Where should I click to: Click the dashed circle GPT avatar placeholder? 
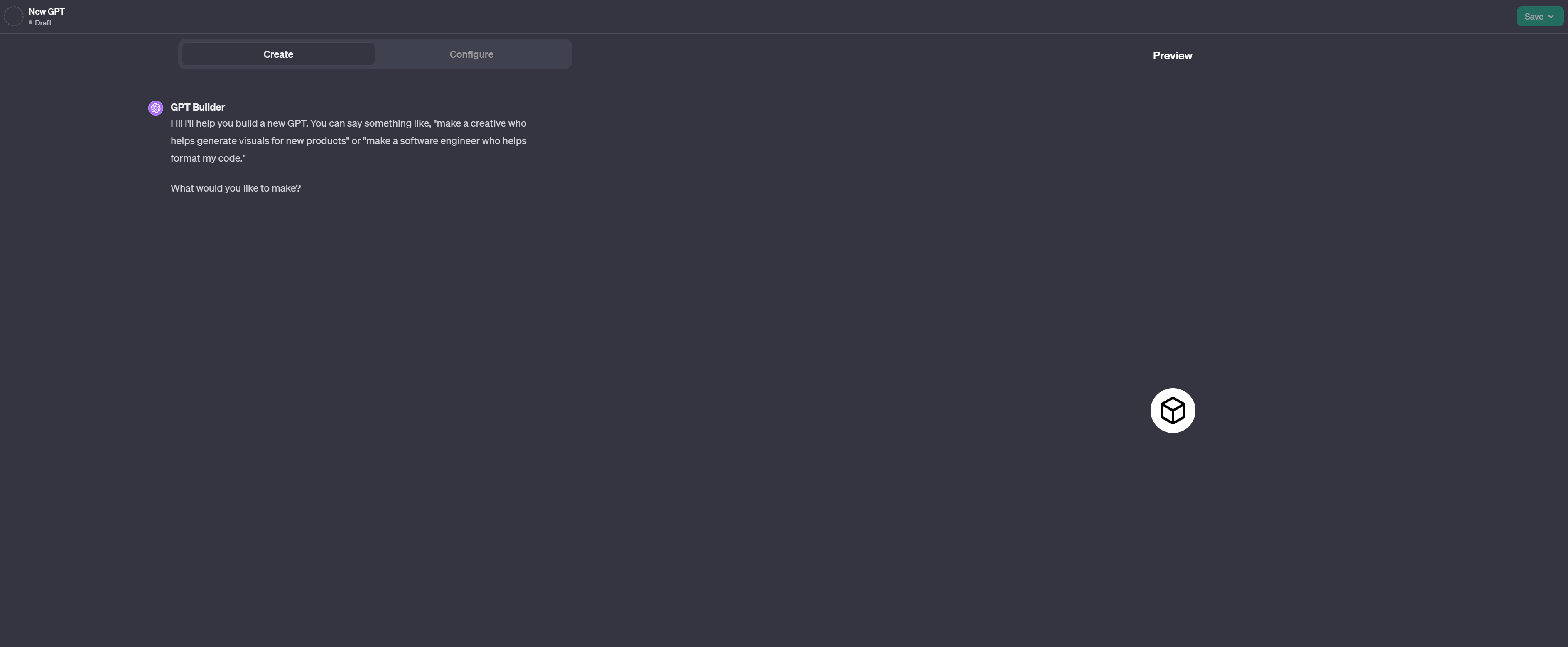click(x=13, y=17)
